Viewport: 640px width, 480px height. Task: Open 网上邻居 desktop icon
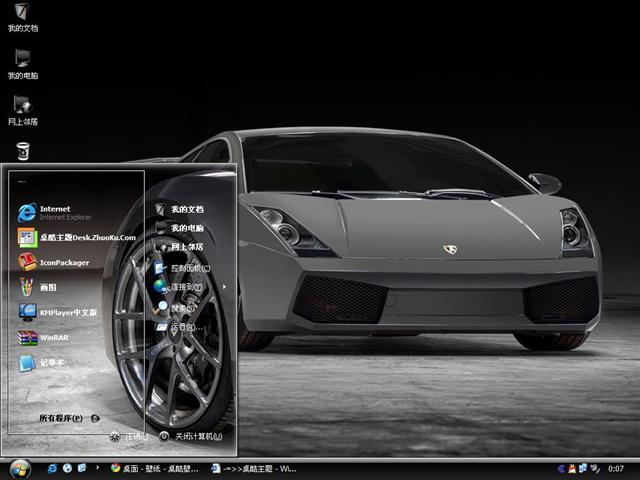[23, 111]
